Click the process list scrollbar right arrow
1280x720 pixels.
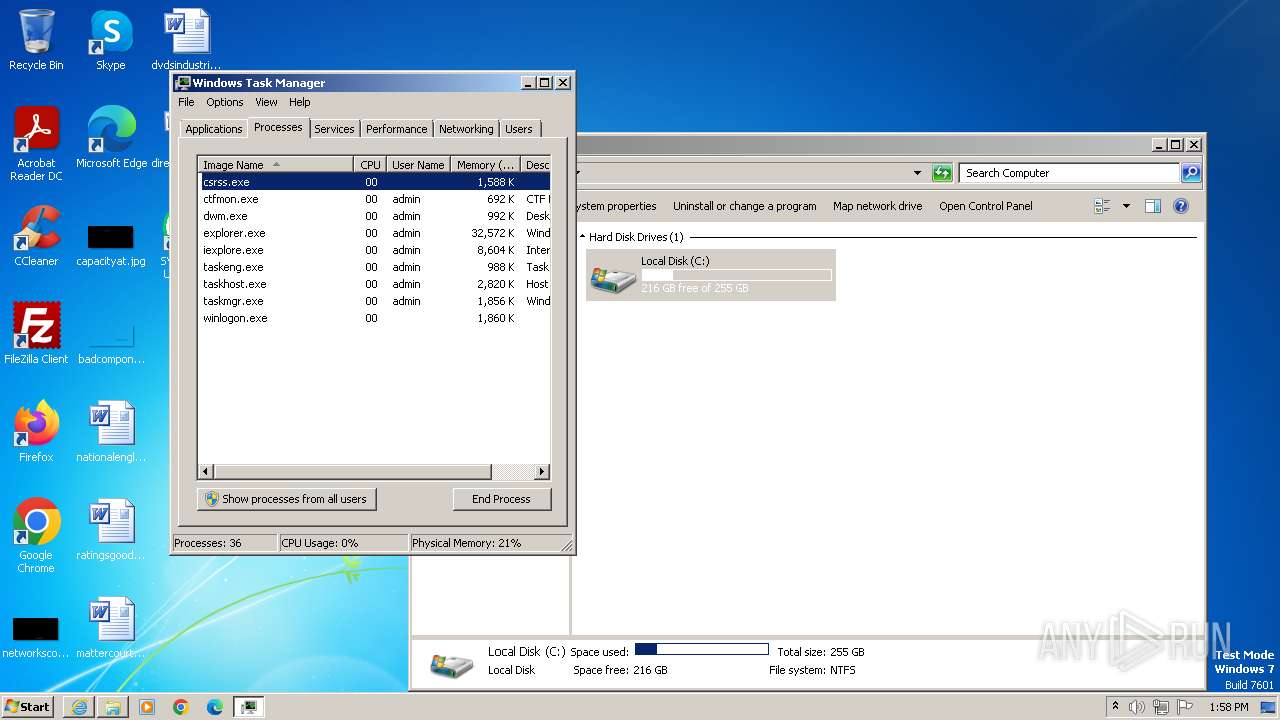[542, 471]
